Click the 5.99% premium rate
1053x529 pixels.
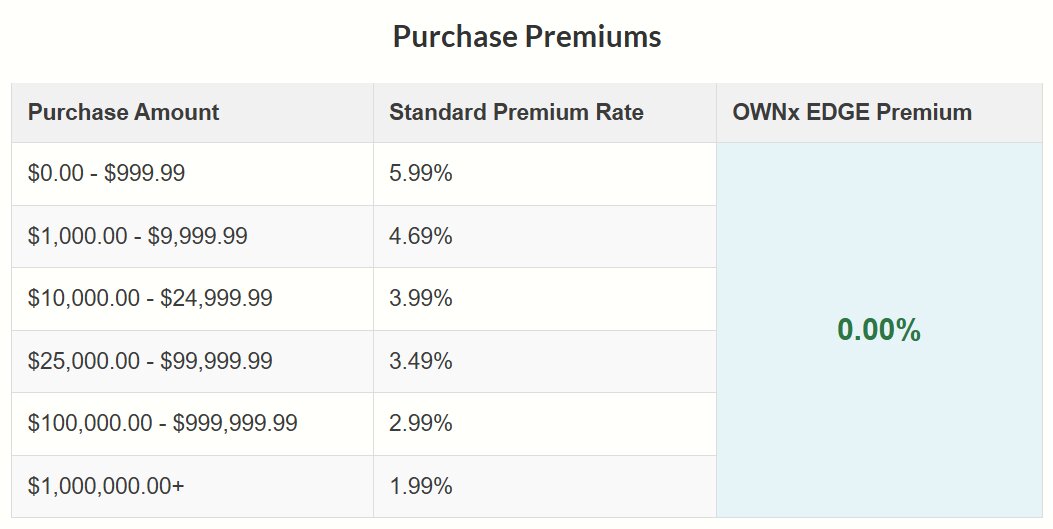421,173
